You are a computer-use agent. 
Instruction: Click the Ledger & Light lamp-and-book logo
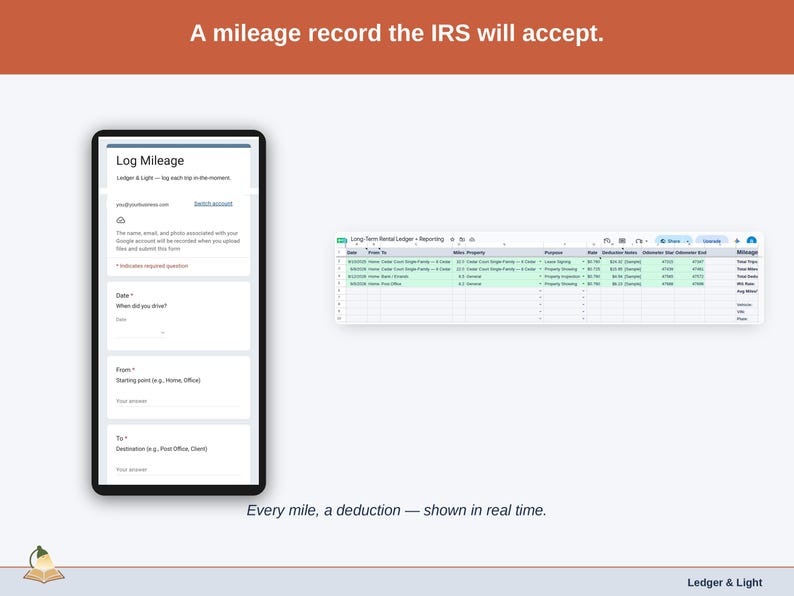click(x=44, y=565)
